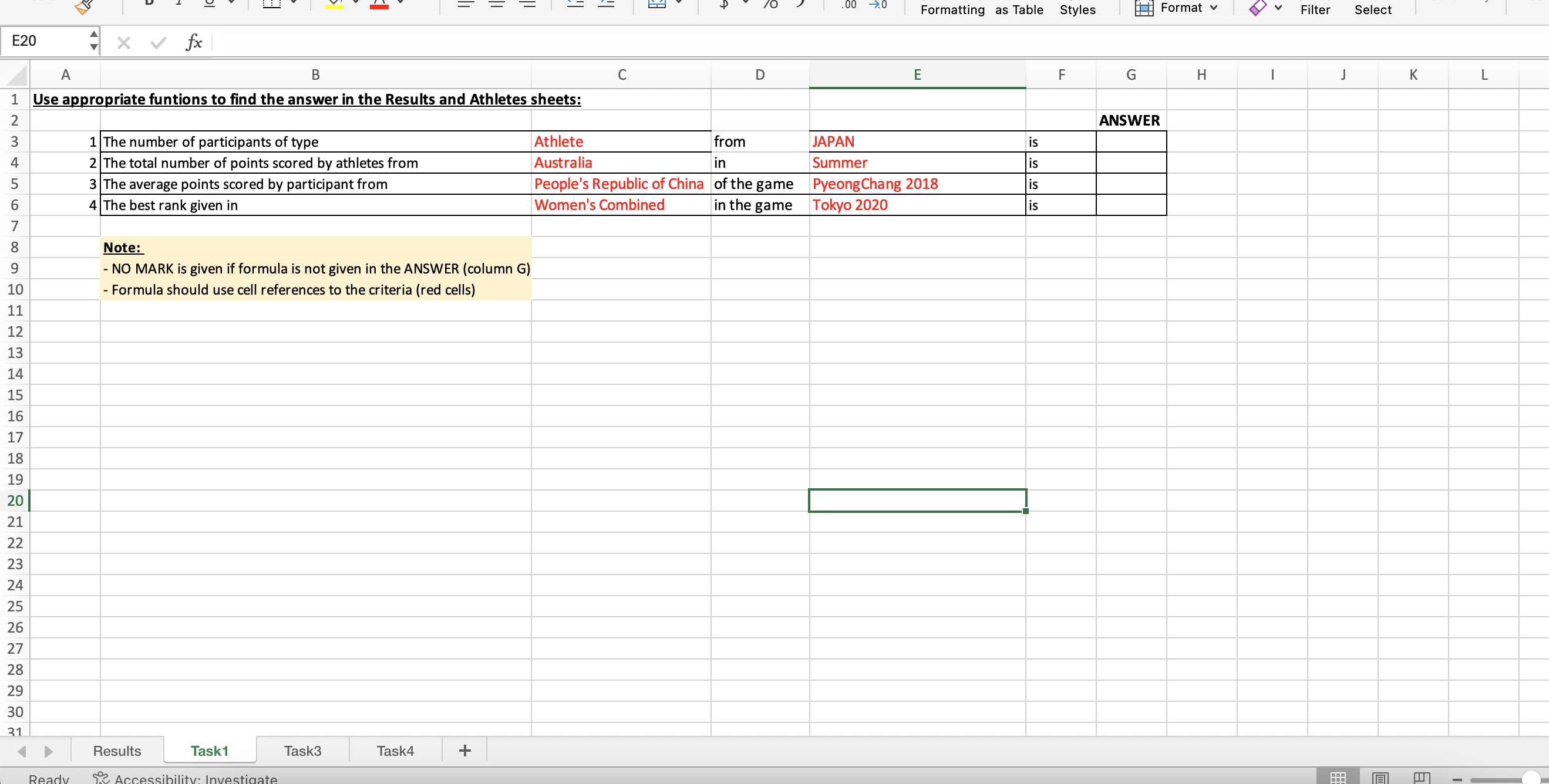Select answer cell G3
The image size is (1549, 784).
pos(1130,142)
